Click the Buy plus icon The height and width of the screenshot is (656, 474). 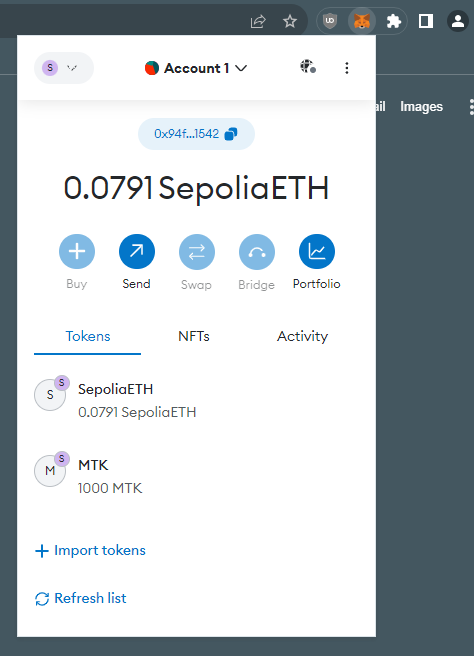pyautogui.click(x=77, y=251)
